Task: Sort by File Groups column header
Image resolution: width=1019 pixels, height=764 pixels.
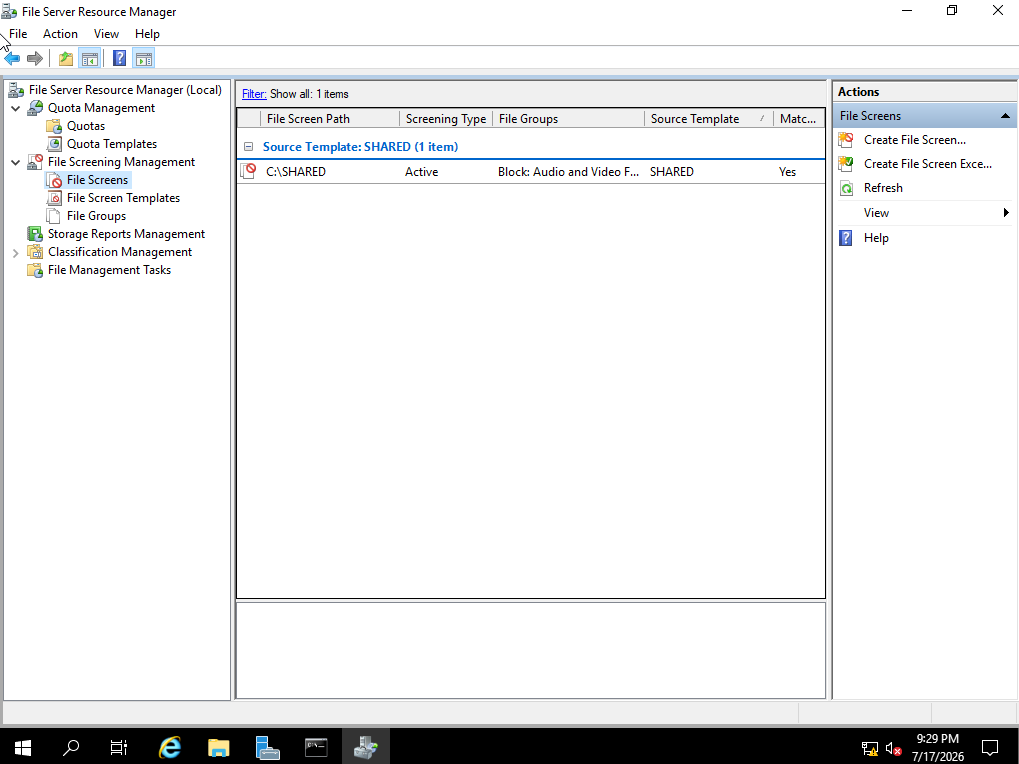Action: tap(569, 118)
